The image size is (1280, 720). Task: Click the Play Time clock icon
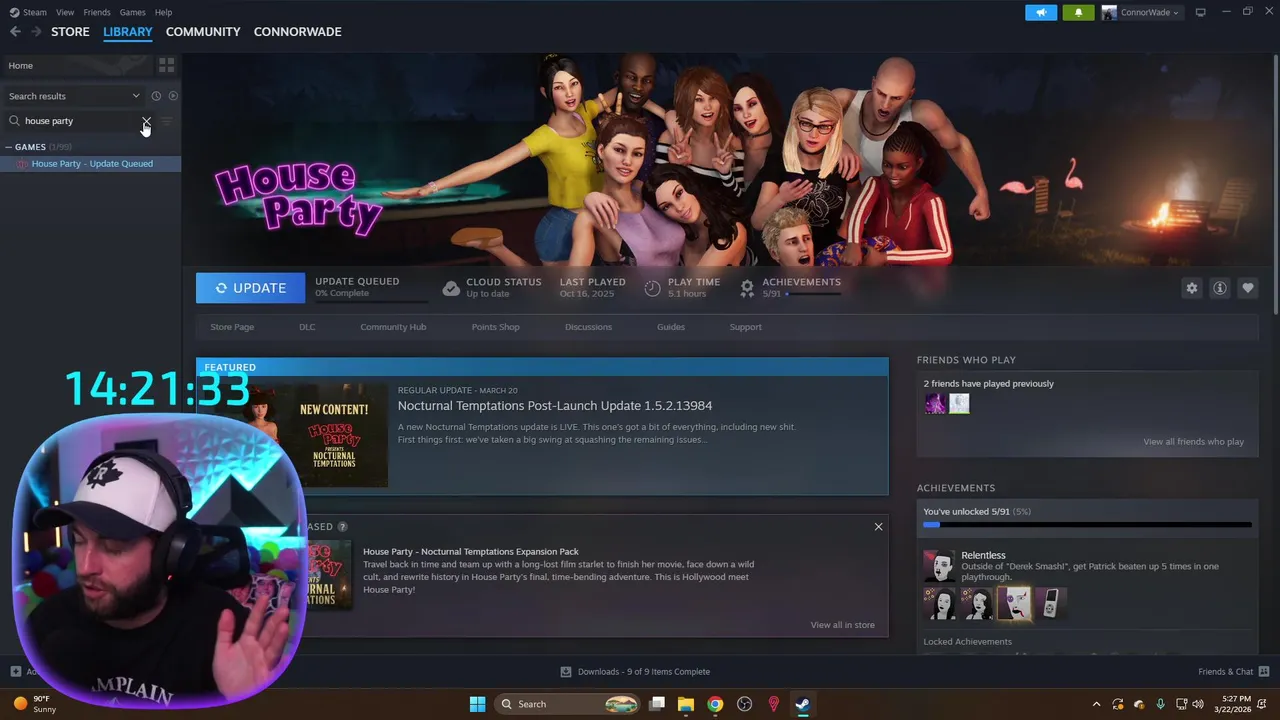click(x=652, y=288)
